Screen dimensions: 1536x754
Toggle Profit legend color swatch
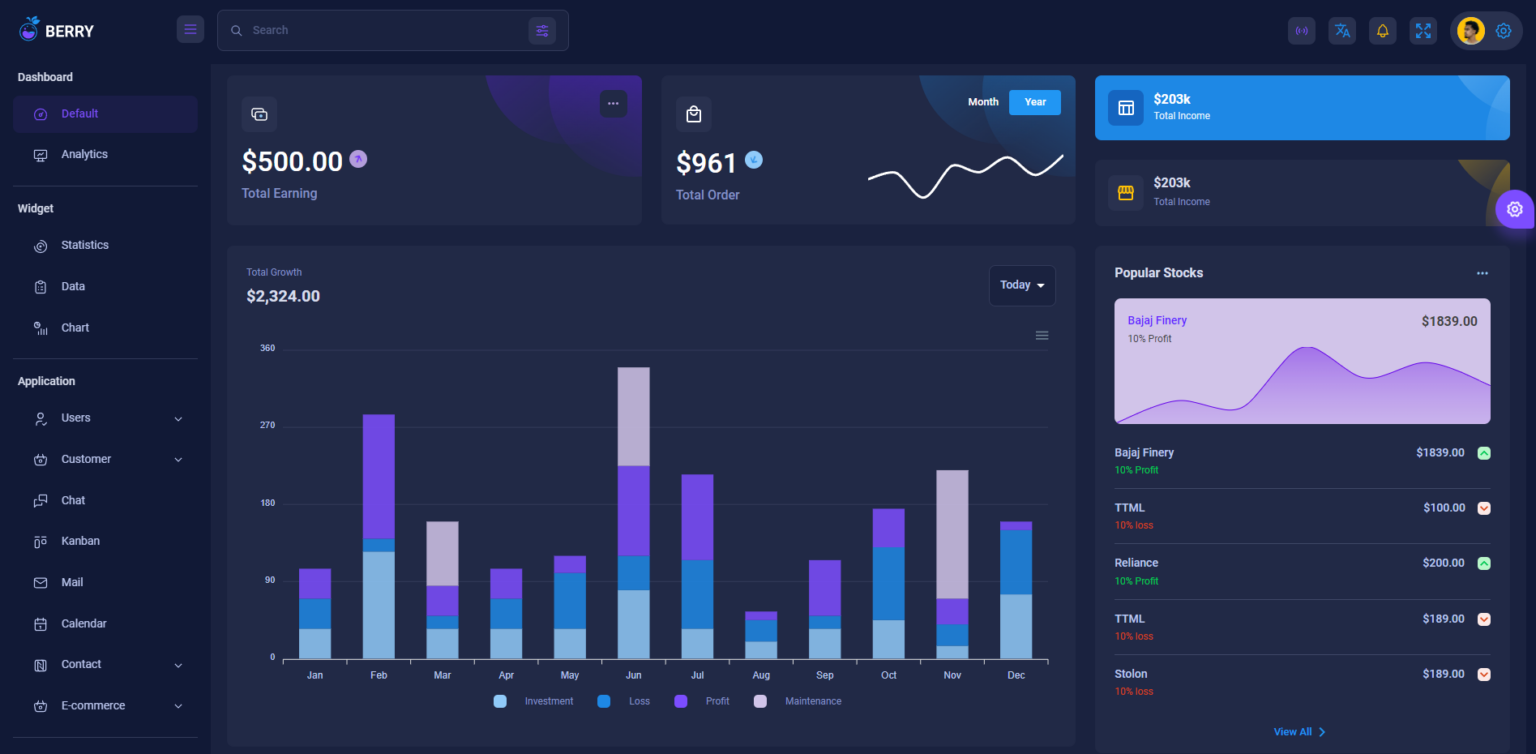click(x=681, y=701)
